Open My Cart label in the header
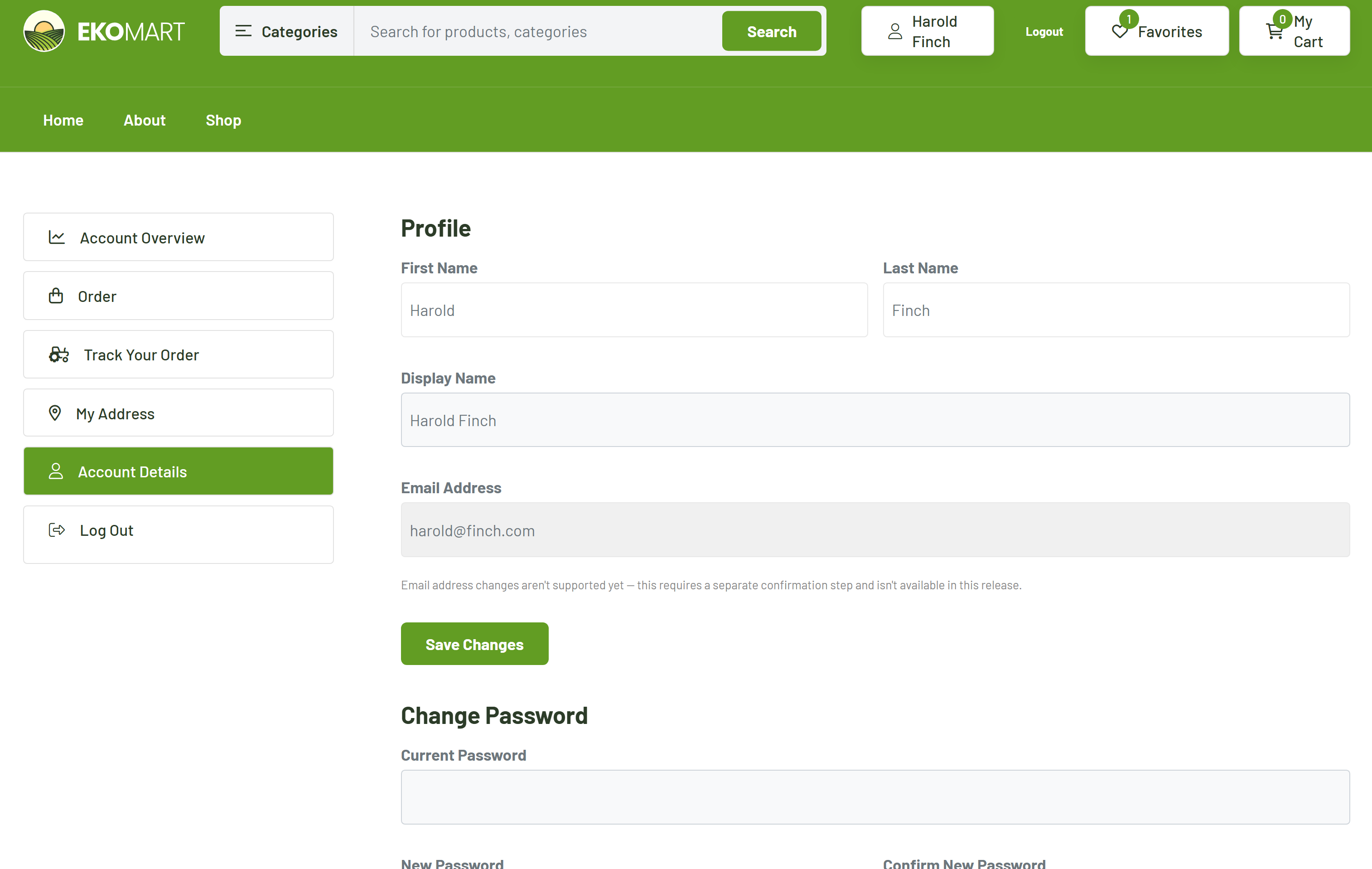 1308,31
